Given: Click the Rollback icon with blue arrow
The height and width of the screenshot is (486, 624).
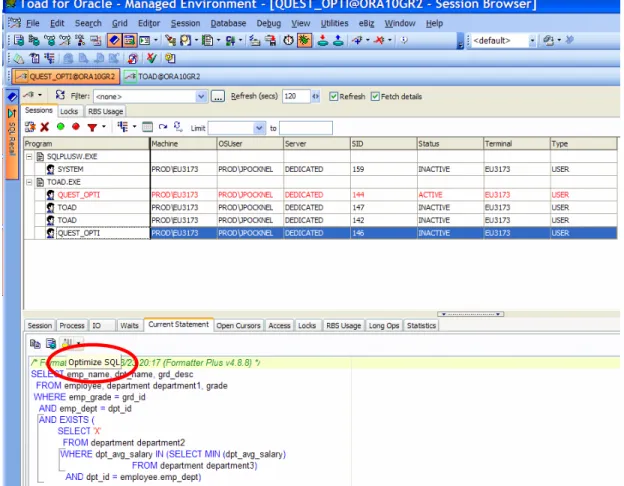Looking at the screenshot, I should click(x=338, y=40).
